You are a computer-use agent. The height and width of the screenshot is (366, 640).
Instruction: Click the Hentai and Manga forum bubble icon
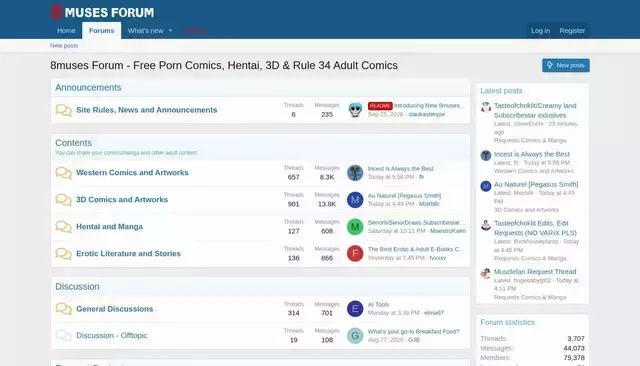(x=64, y=226)
